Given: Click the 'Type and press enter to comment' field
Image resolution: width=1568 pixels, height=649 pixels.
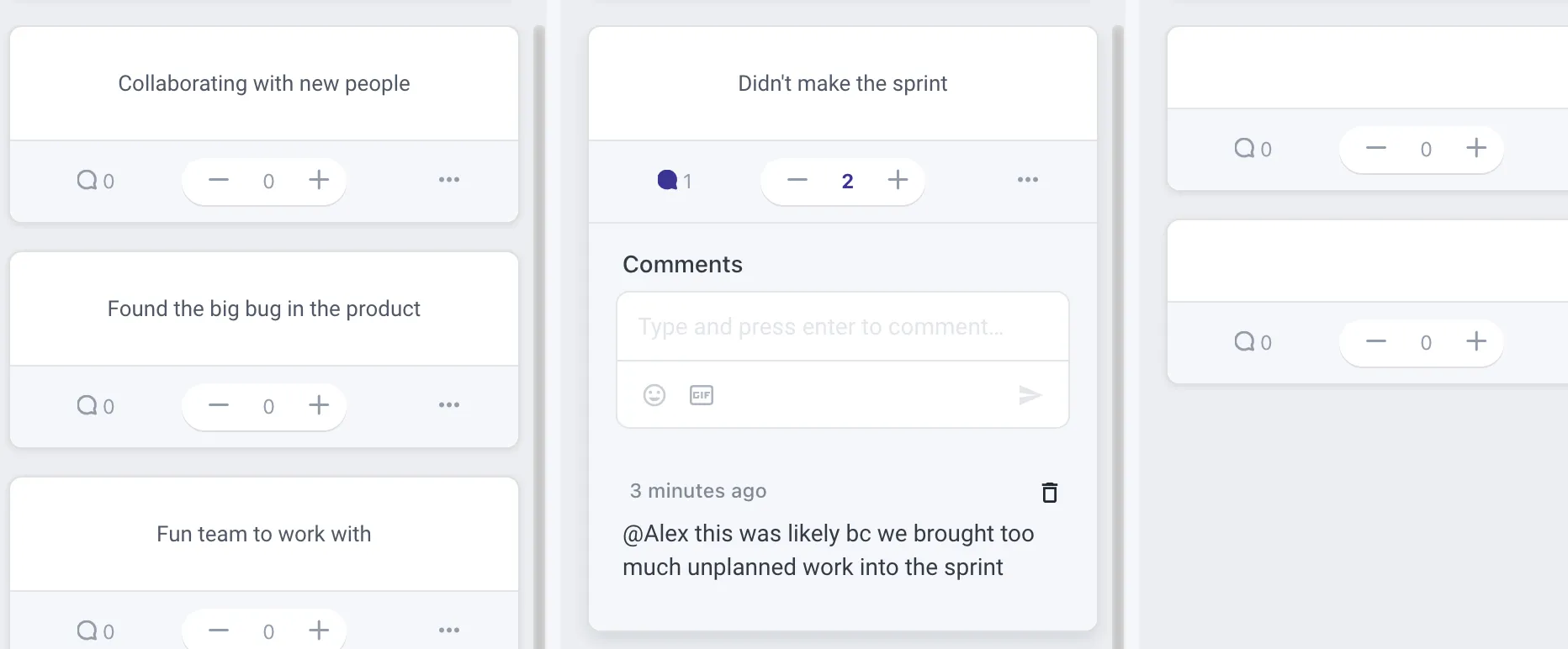Looking at the screenshot, I should coord(842,327).
